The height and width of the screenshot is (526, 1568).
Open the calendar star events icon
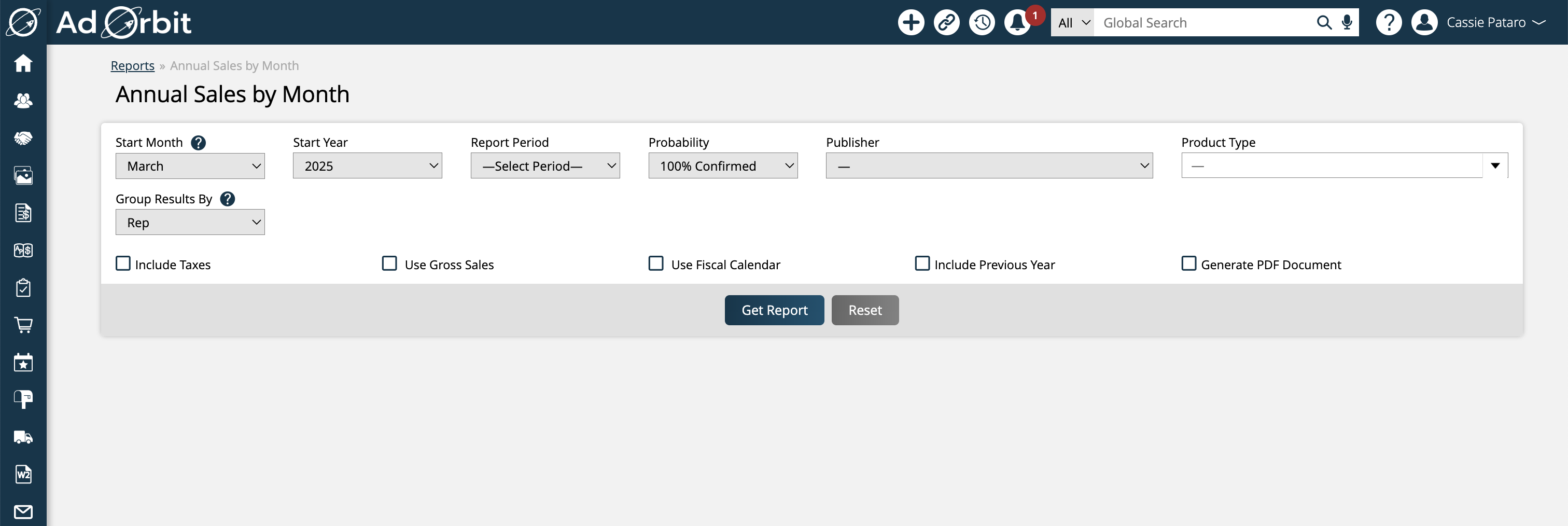click(x=23, y=362)
